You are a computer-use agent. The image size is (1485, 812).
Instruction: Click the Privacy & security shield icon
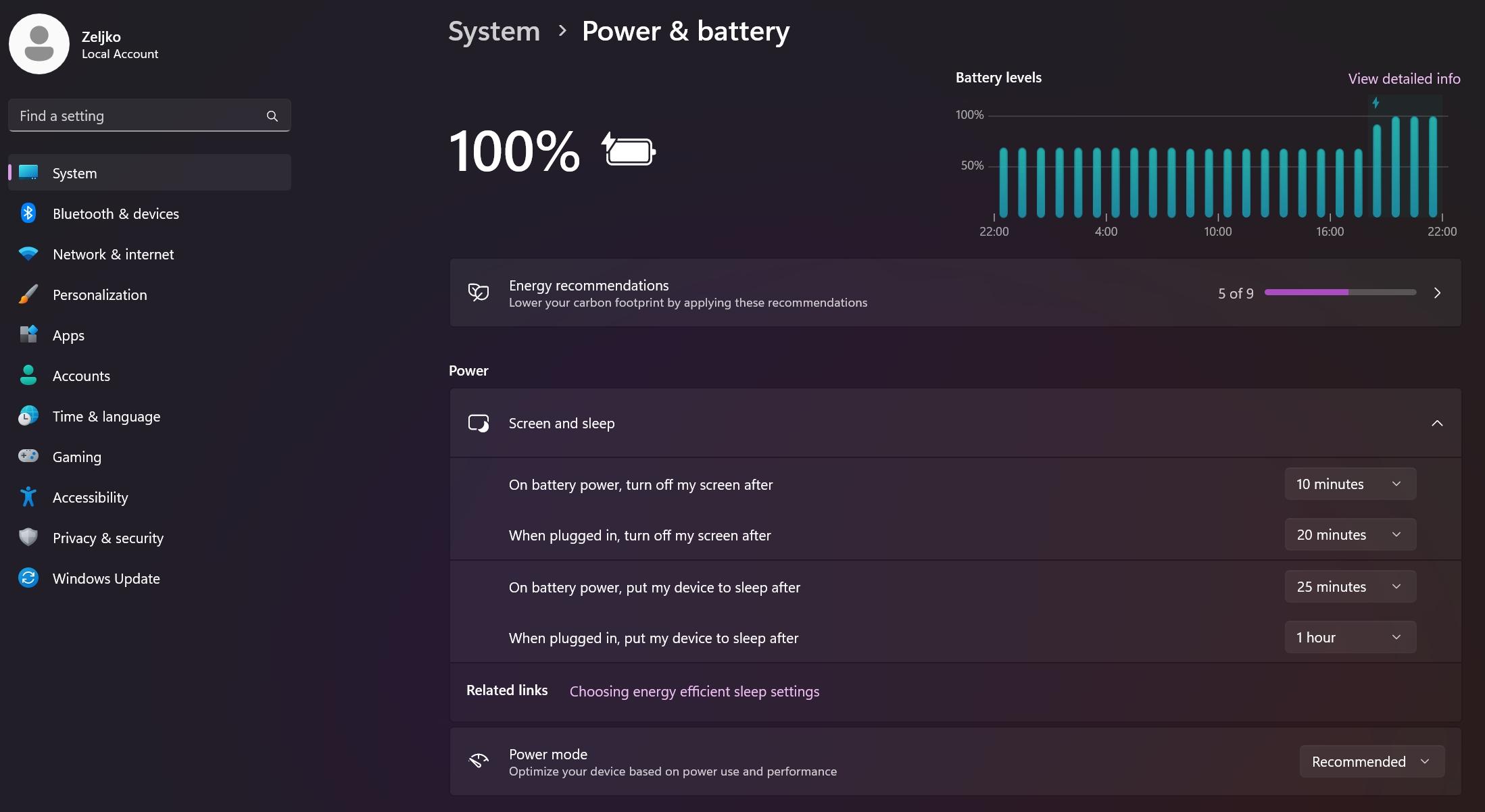[x=28, y=538]
